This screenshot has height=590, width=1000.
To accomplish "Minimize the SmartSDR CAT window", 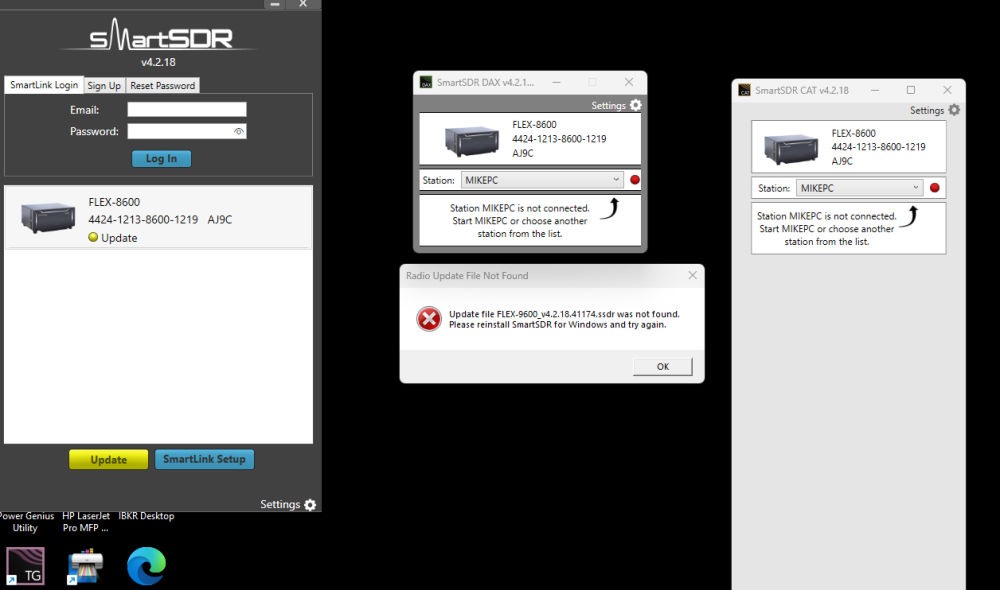I will click(875, 90).
